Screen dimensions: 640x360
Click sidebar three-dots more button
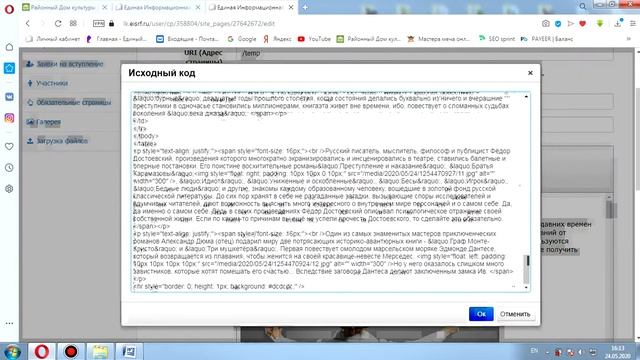pos(9,323)
